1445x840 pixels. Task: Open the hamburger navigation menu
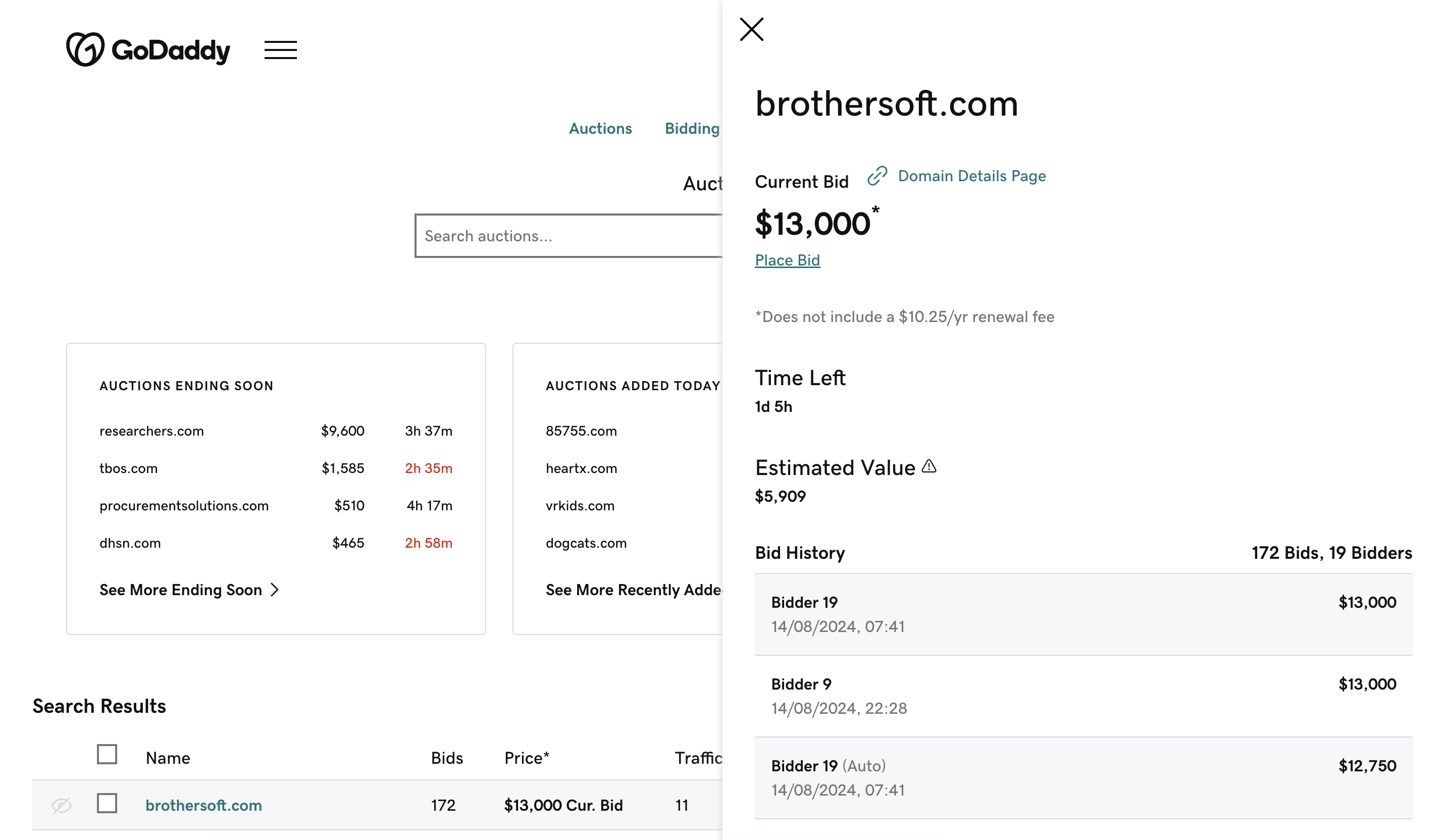(280, 50)
